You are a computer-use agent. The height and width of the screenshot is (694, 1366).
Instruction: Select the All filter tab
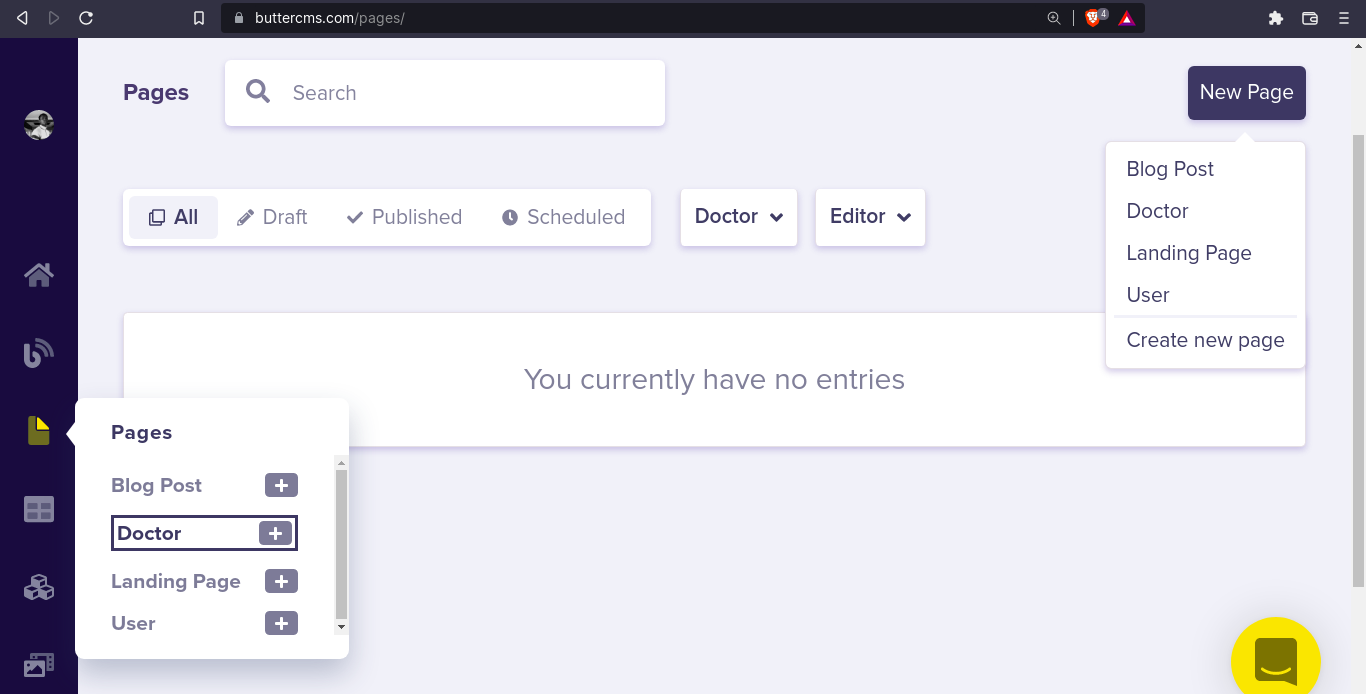[x=173, y=217]
